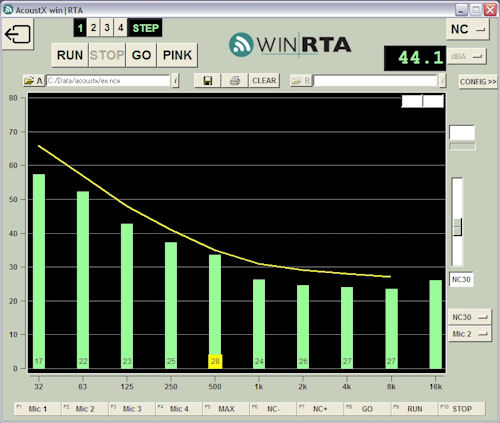This screenshot has height=423, width=500.
Task: Select F2 Mic 2 function key
Action: click(85, 409)
